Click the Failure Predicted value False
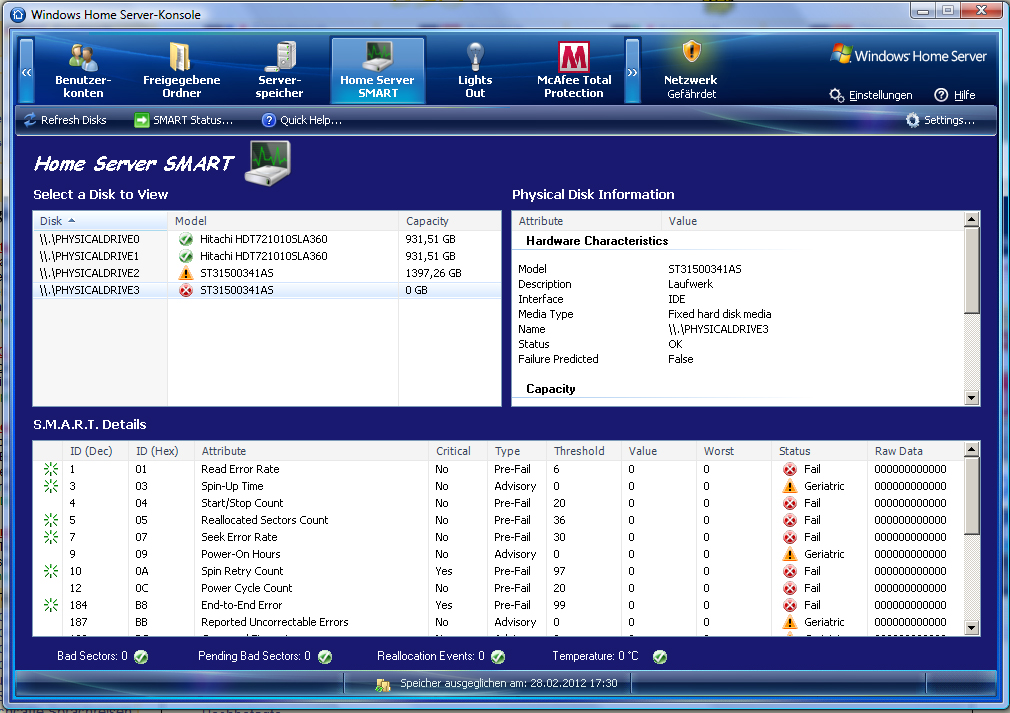Screen dimensions: 1010x713 click(x=680, y=359)
